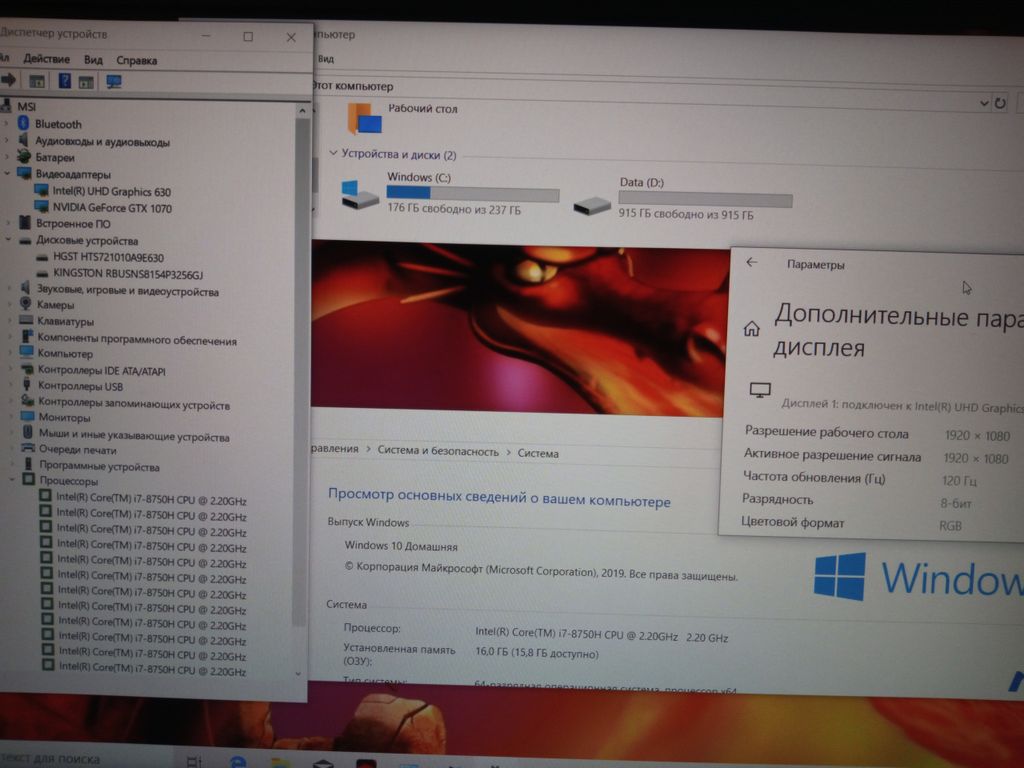Collapse the Видеоадаптеры category
Viewport: 1024px width, 768px height.
tap(8, 173)
